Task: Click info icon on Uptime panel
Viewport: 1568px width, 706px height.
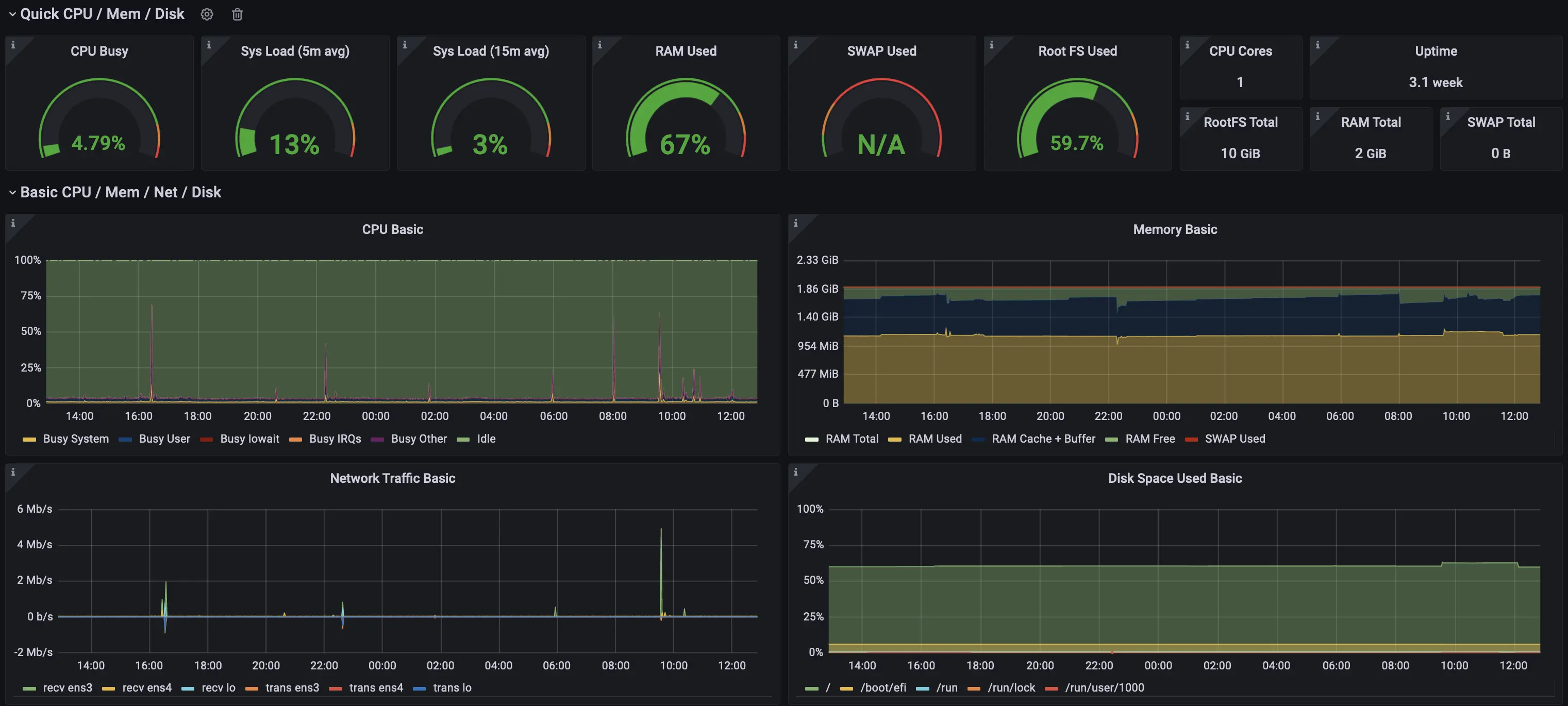Action: [x=1317, y=44]
